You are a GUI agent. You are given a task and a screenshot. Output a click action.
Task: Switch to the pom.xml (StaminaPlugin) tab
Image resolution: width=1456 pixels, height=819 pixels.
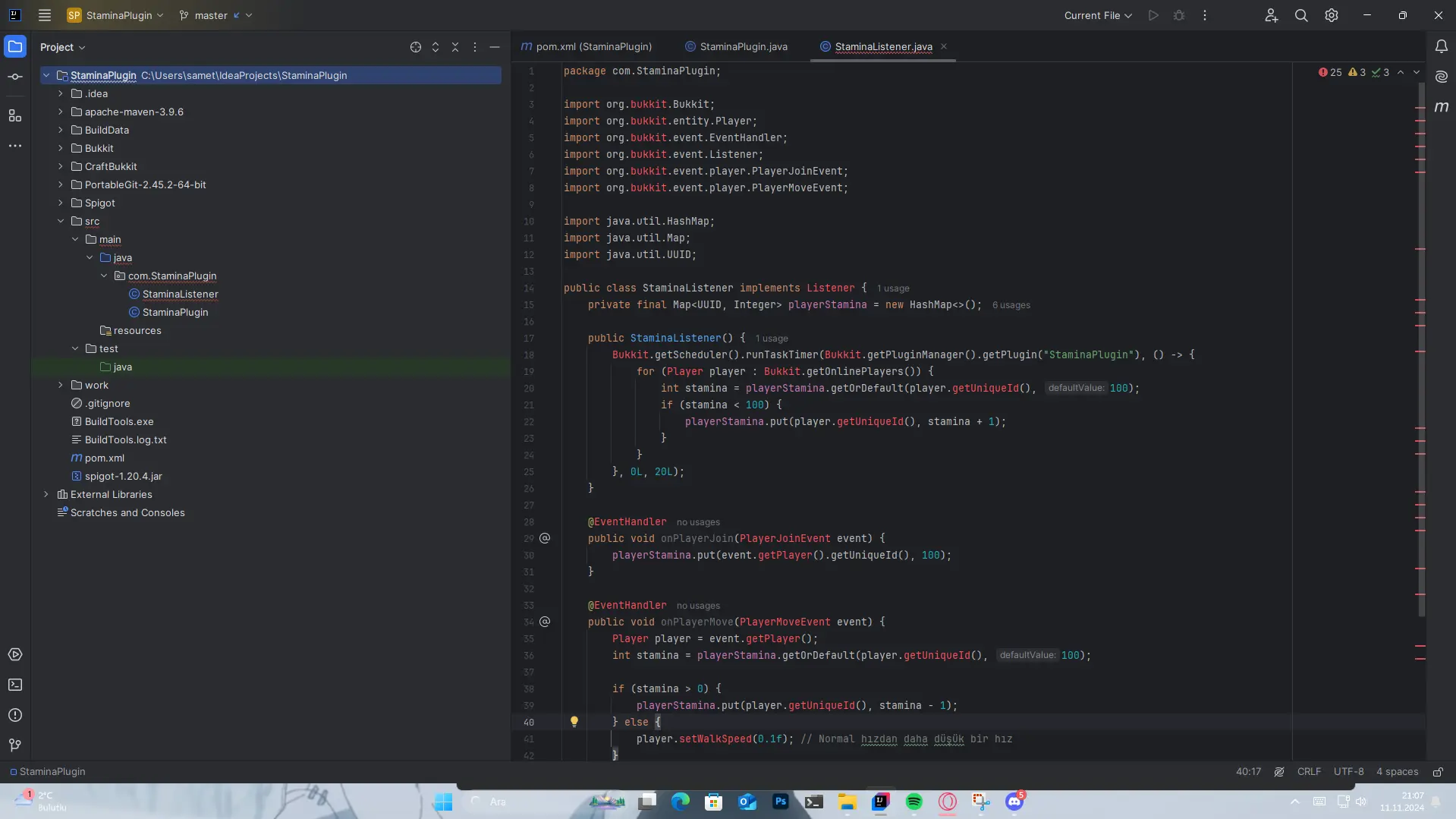(586, 46)
